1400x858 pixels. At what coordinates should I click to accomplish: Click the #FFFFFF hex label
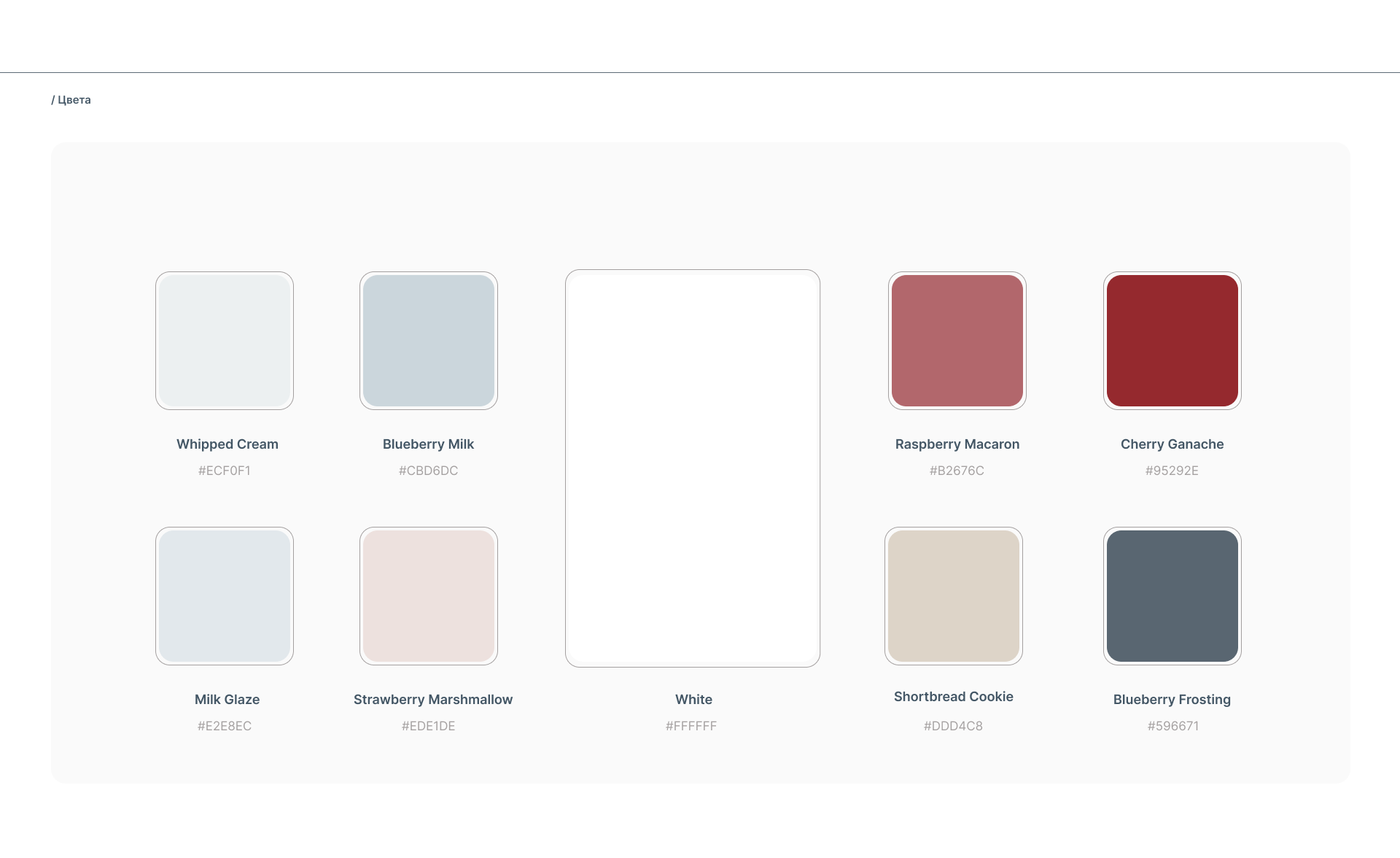click(691, 726)
